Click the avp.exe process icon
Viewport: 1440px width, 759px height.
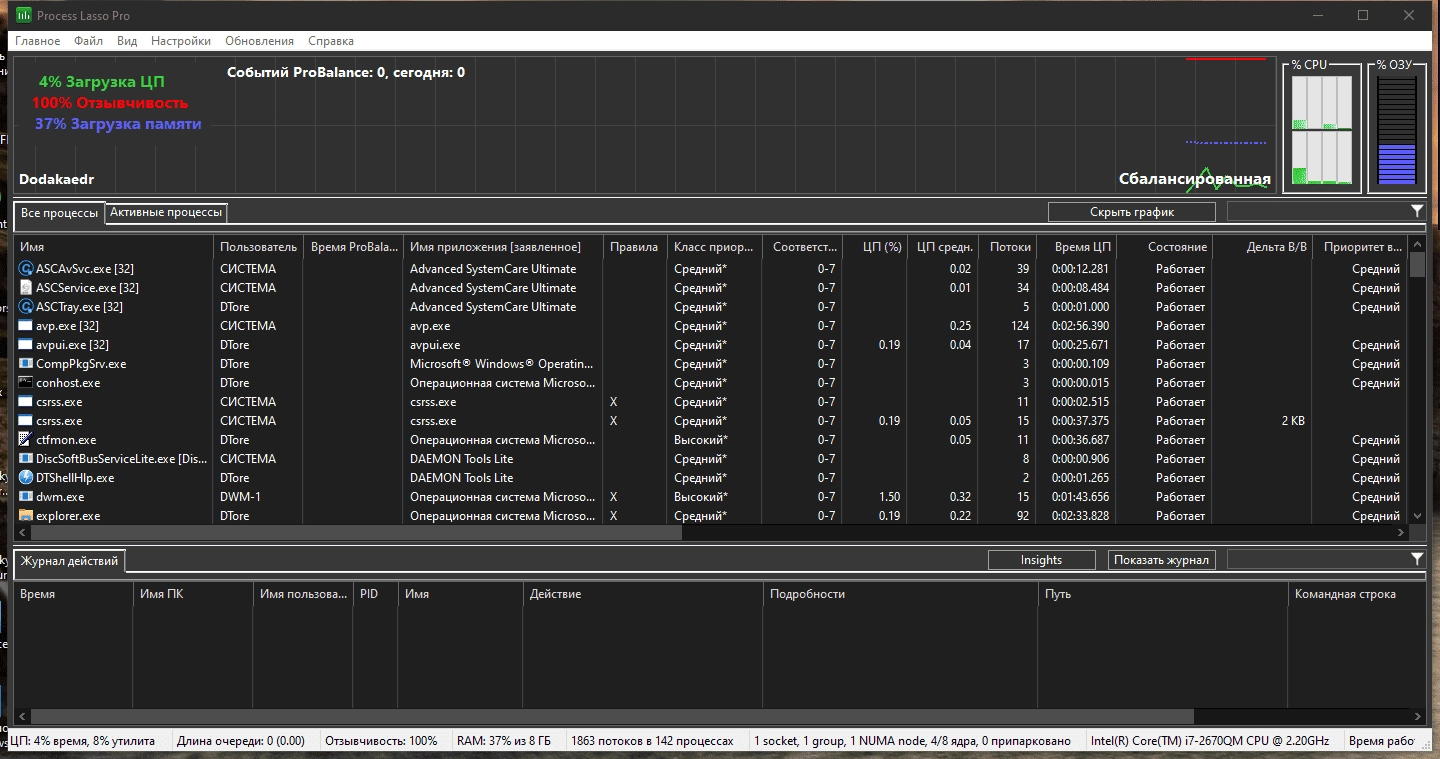point(26,326)
